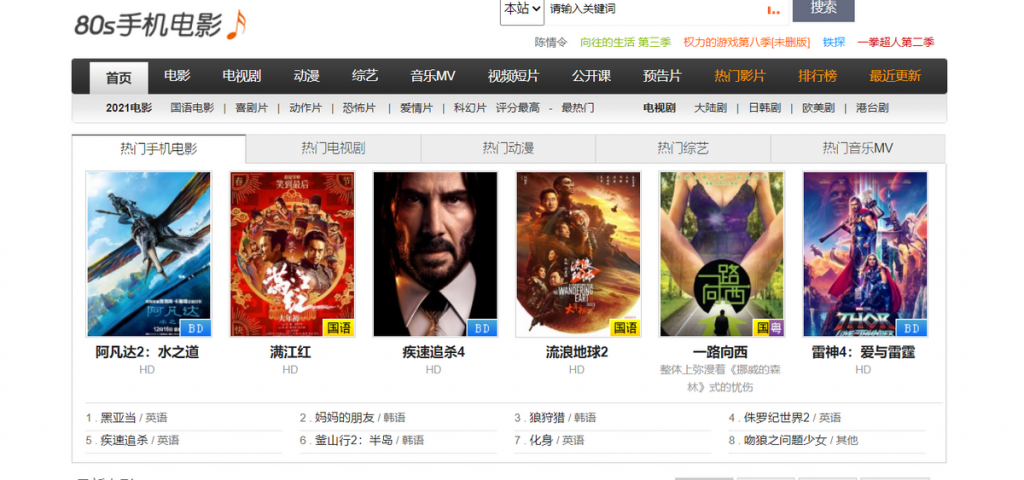Open the 阿凡达2：水之道 poster thumbnail
This screenshot has height=480, width=1024.
pos(148,254)
